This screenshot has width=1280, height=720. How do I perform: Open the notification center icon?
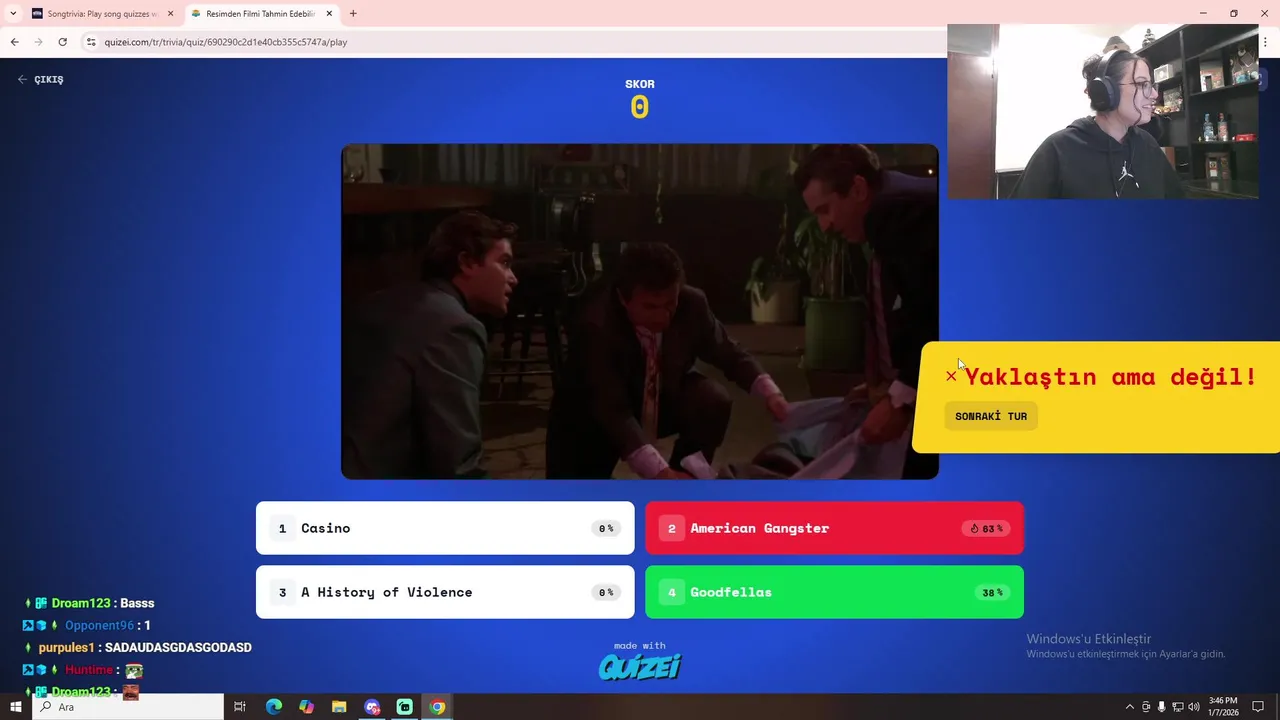[x=1258, y=707]
